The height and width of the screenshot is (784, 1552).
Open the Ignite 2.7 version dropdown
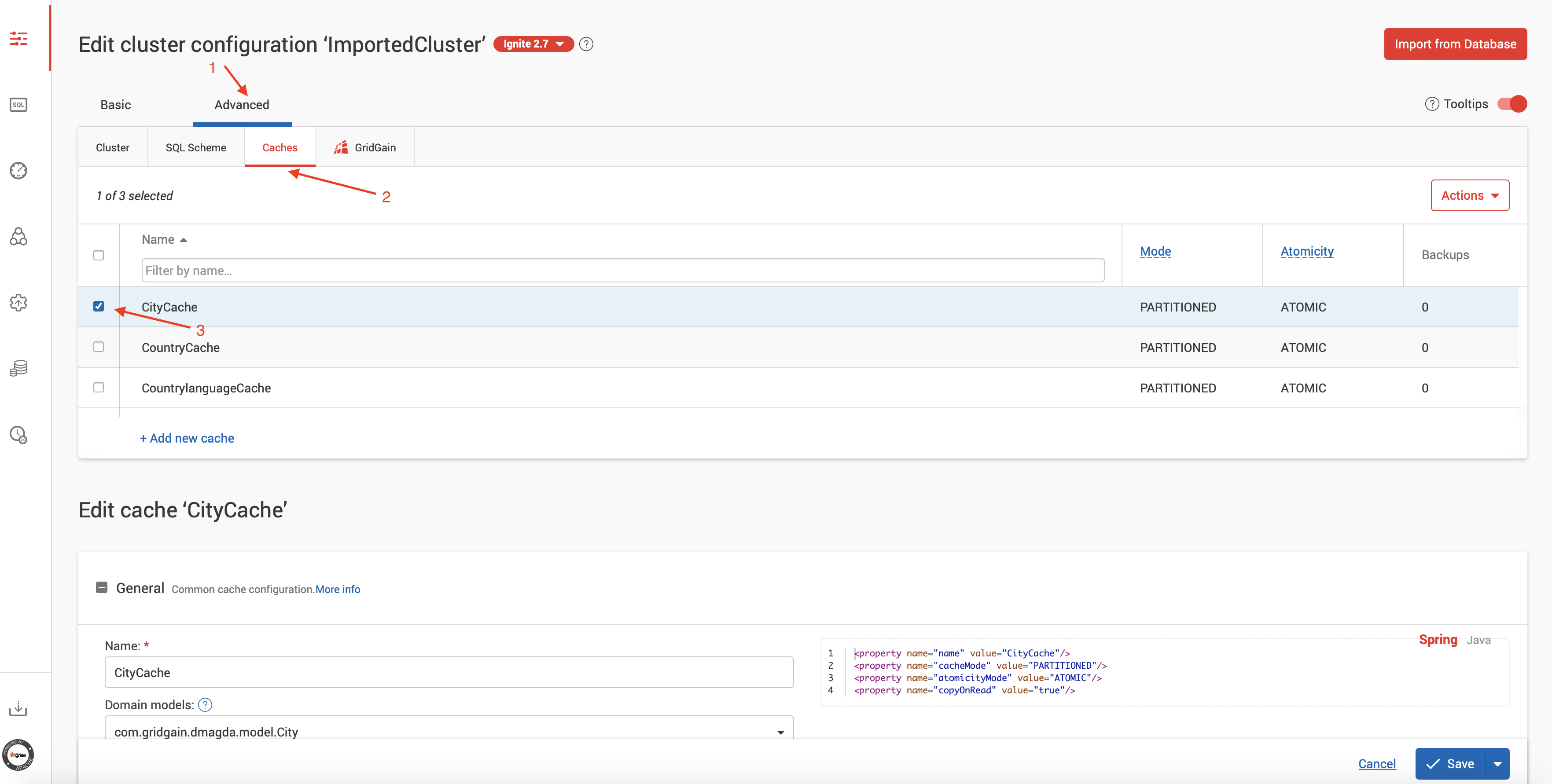(x=533, y=44)
